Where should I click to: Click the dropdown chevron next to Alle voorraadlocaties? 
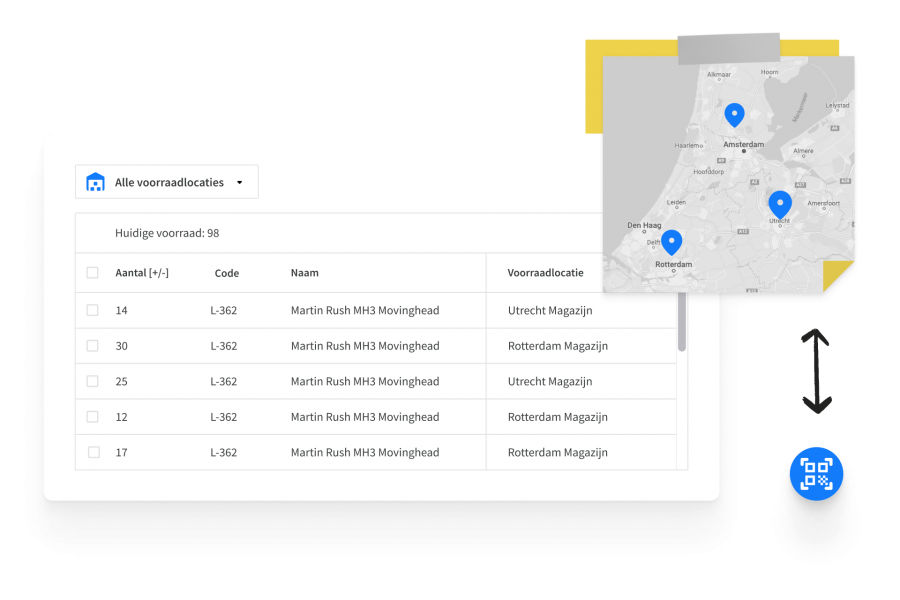239,182
